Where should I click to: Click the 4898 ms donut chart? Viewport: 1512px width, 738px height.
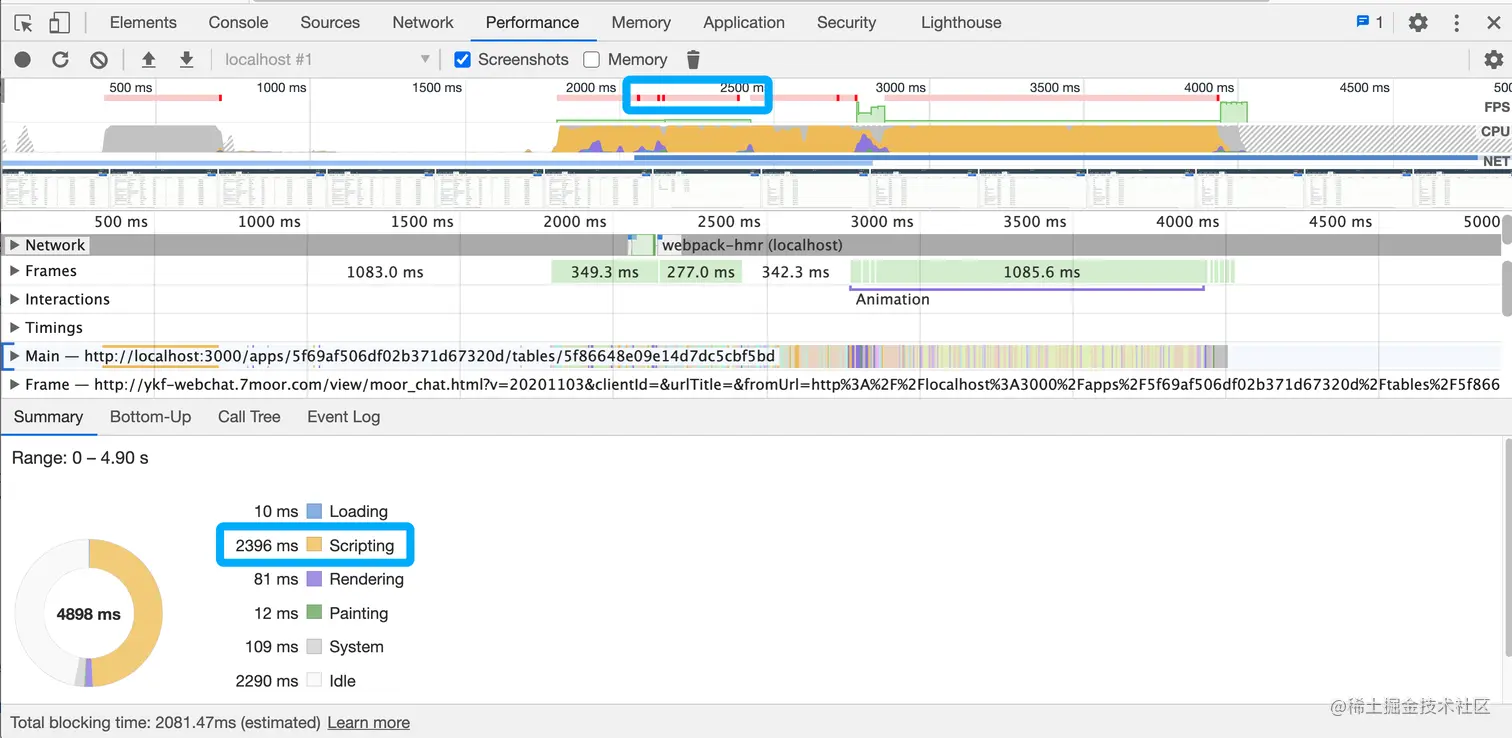coord(88,614)
